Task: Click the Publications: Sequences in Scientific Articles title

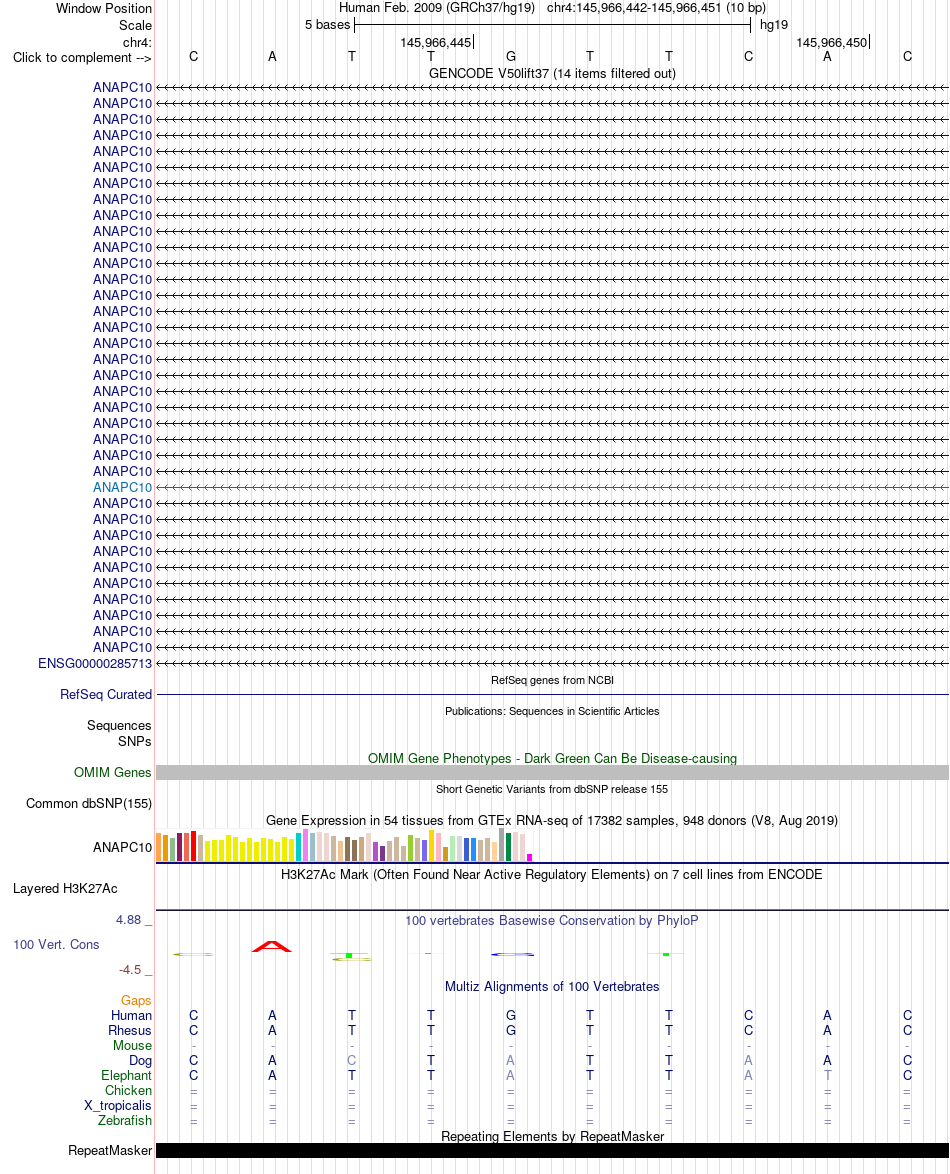Action: point(552,711)
